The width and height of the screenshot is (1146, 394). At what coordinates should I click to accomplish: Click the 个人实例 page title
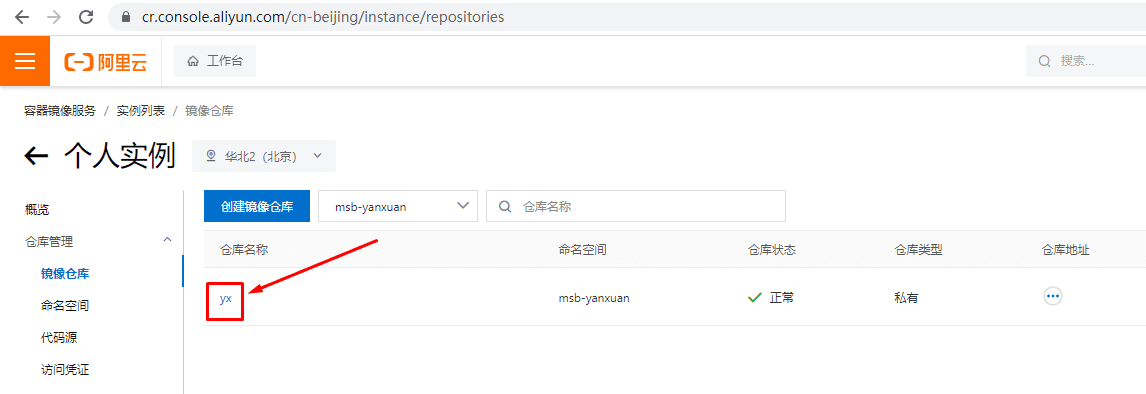120,155
